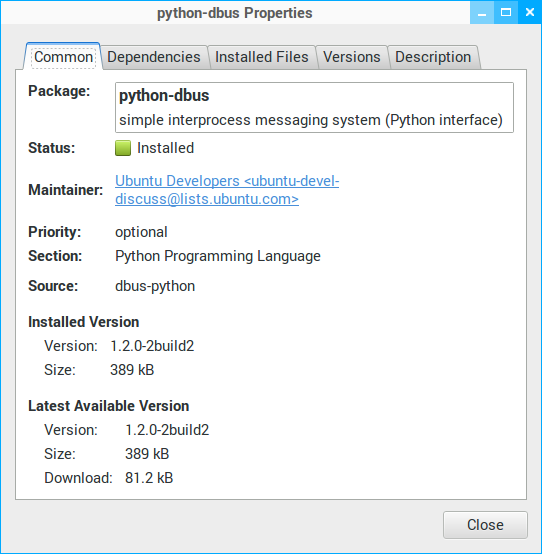
Task: Maximize the Properties window
Action: (506, 12)
